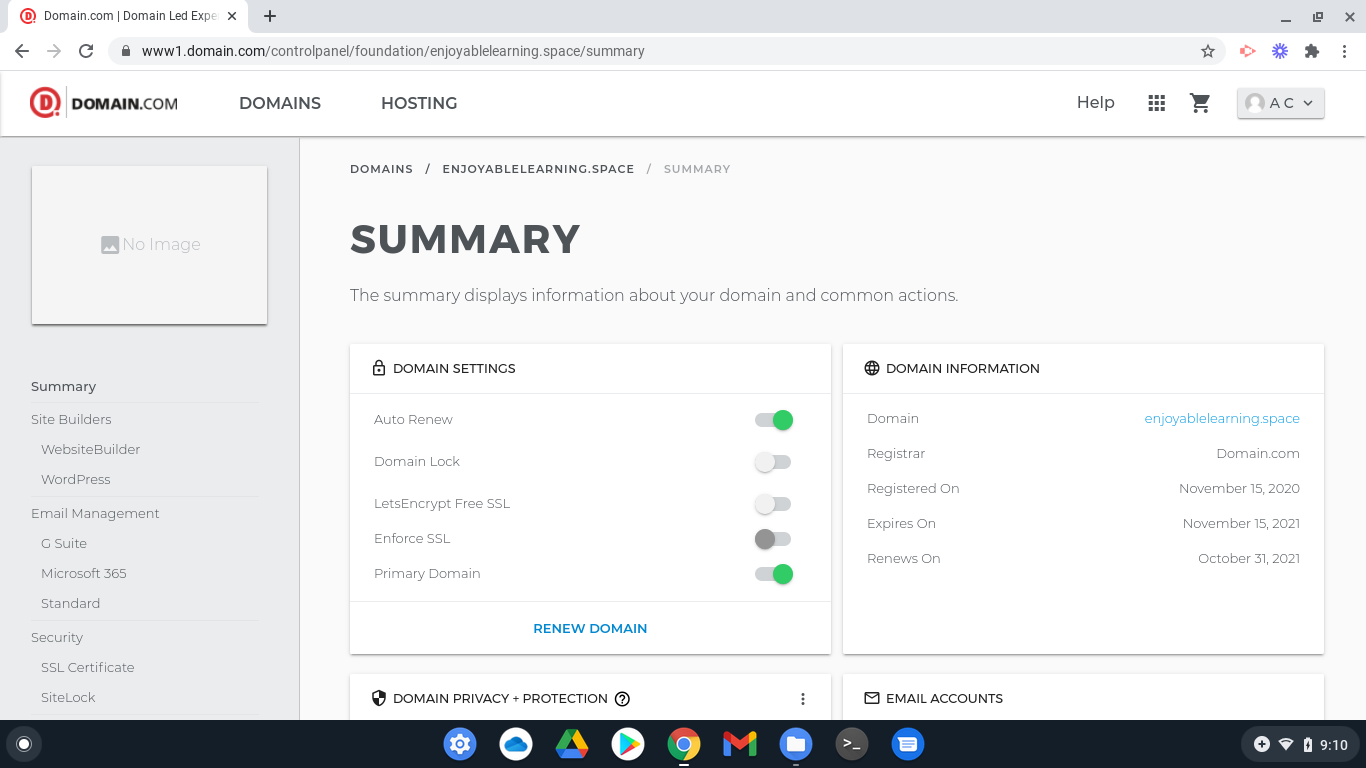Click Site Builders sidebar heading
Image resolution: width=1366 pixels, height=768 pixels.
pyautogui.click(x=71, y=419)
